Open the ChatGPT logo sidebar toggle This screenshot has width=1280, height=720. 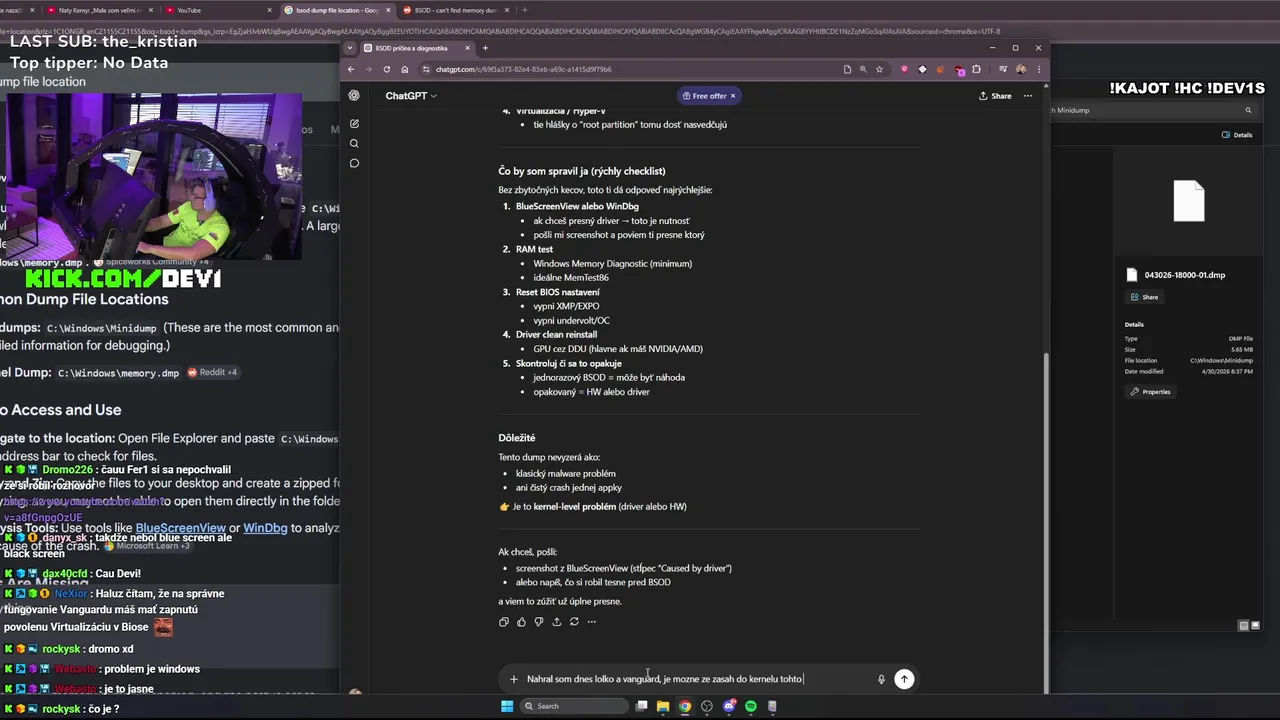pos(354,96)
